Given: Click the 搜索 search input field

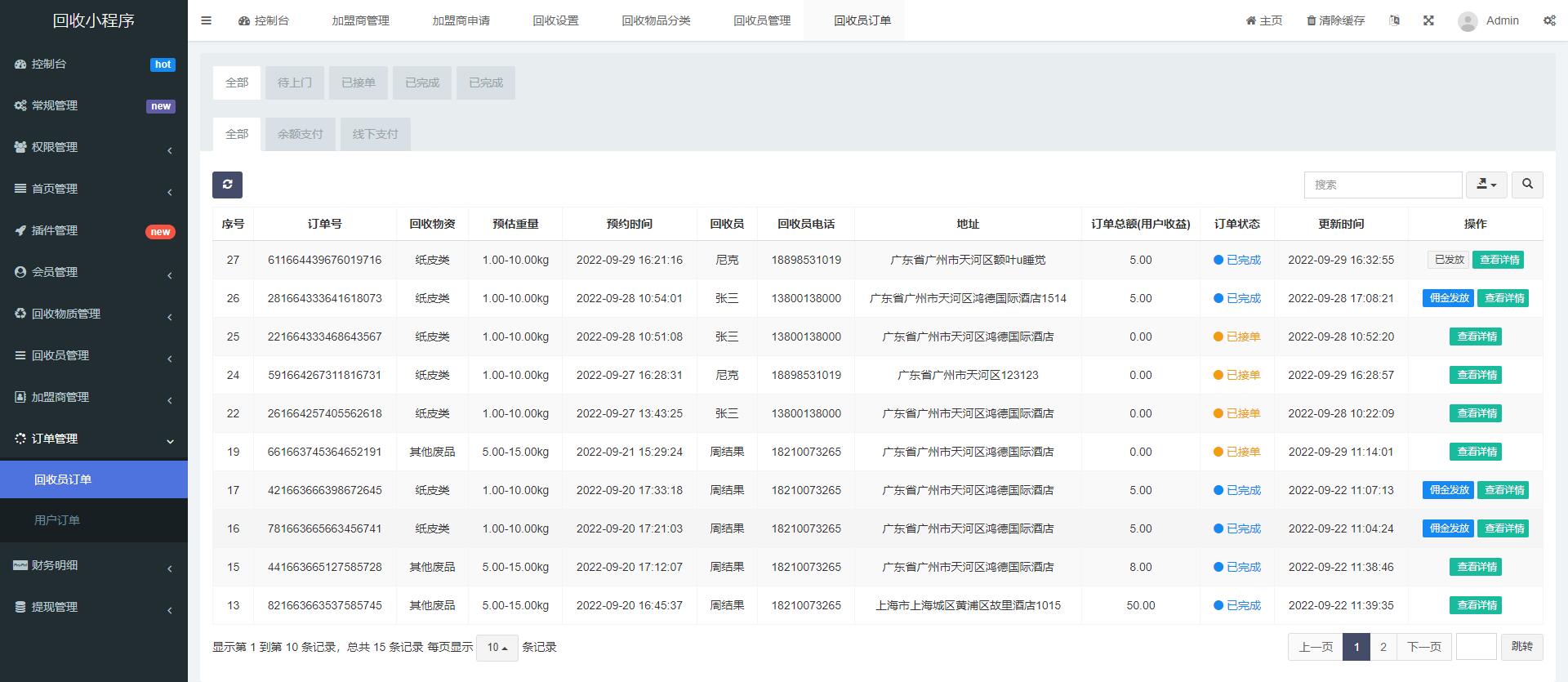Looking at the screenshot, I should [1382, 185].
